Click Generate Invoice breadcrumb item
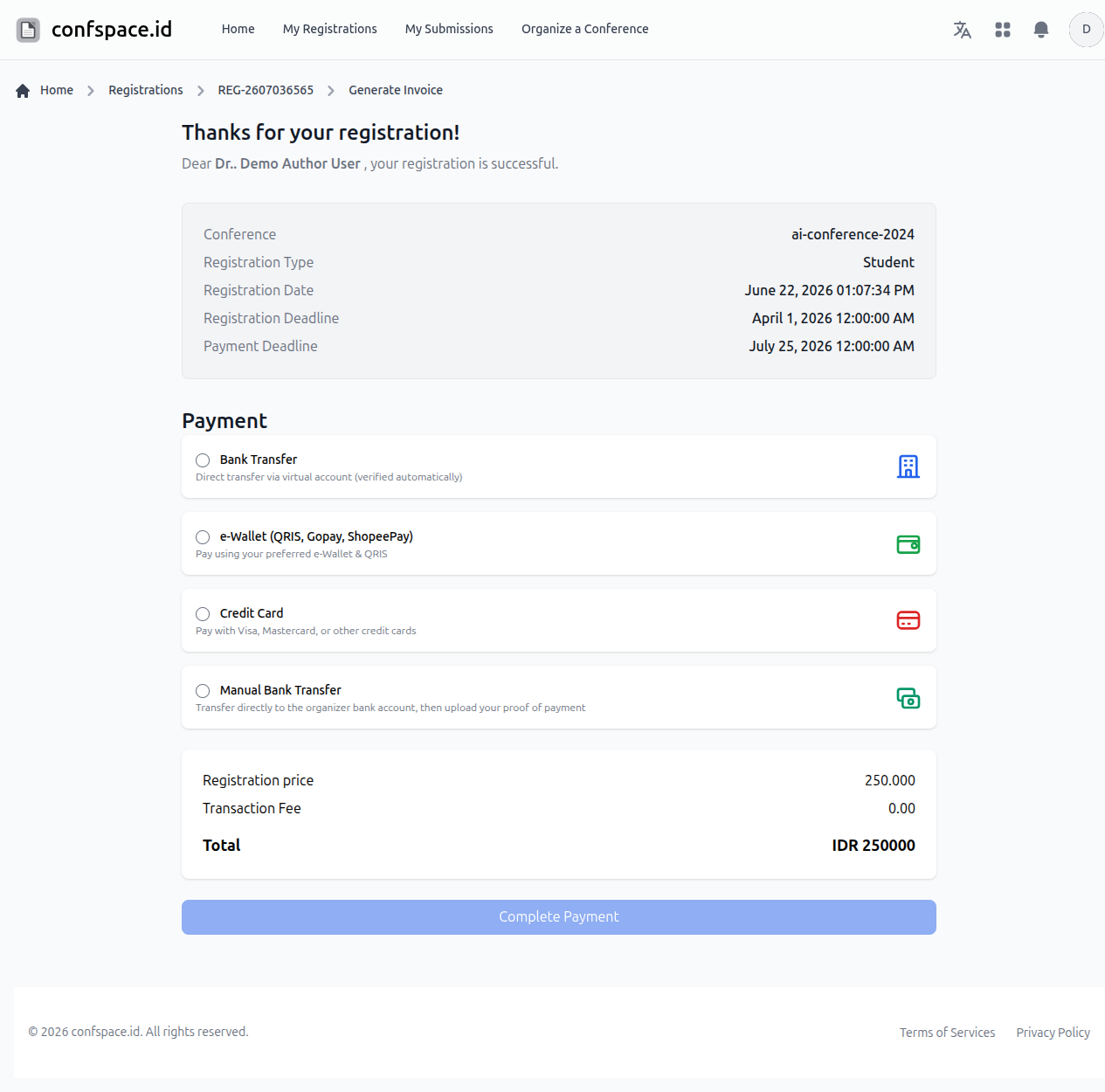1105x1092 pixels. click(x=396, y=90)
